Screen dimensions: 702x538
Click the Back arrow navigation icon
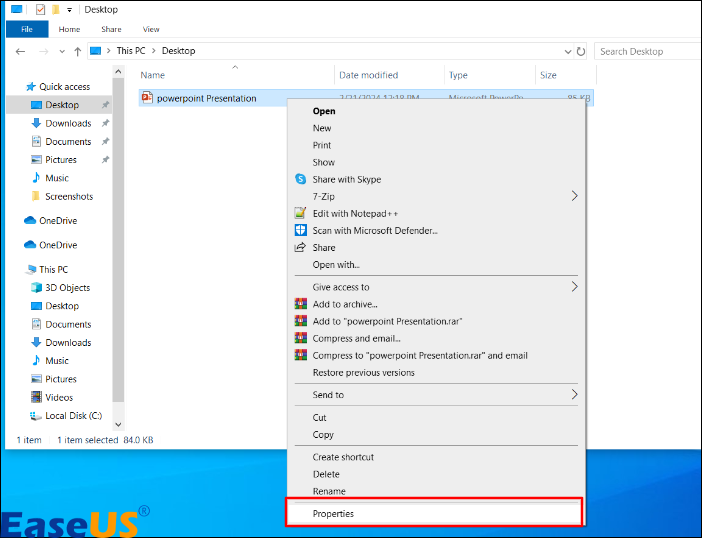(22, 51)
